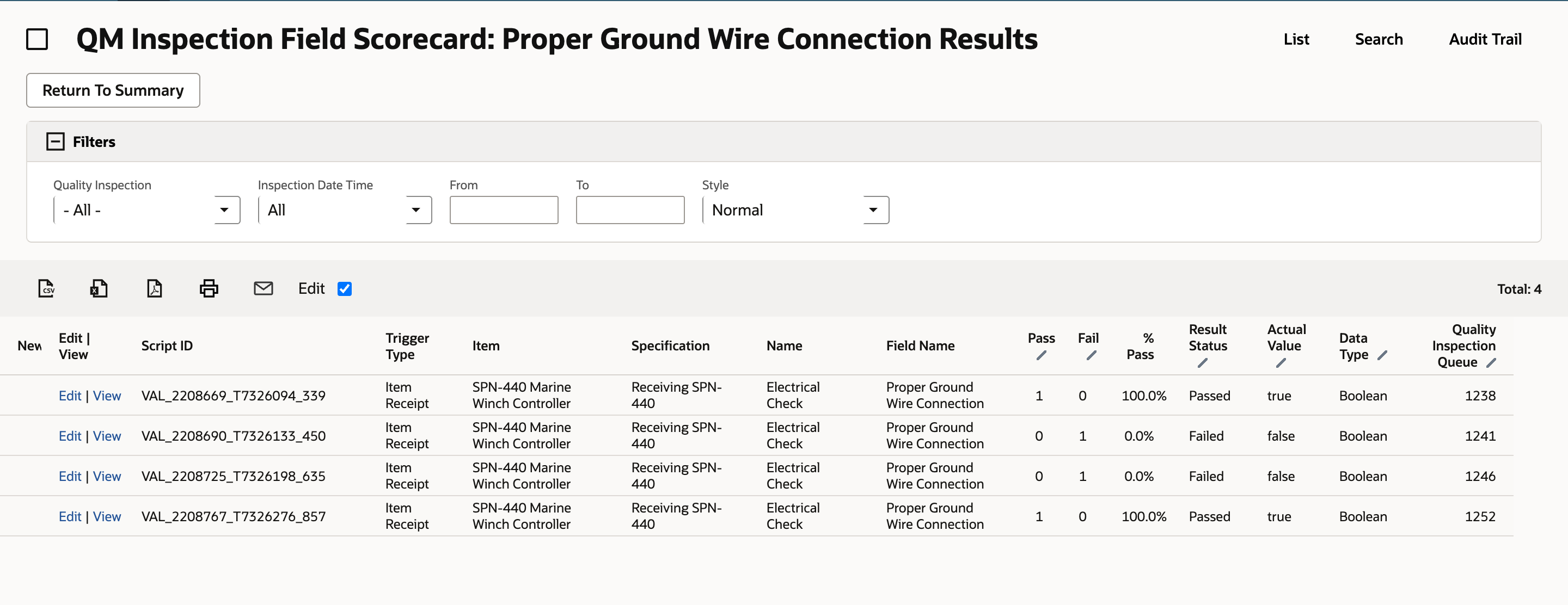1568x605 pixels.
Task: Edit row VAL_2208725_T7326198_635
Action: pyautogui.click(x=70, y=476)
